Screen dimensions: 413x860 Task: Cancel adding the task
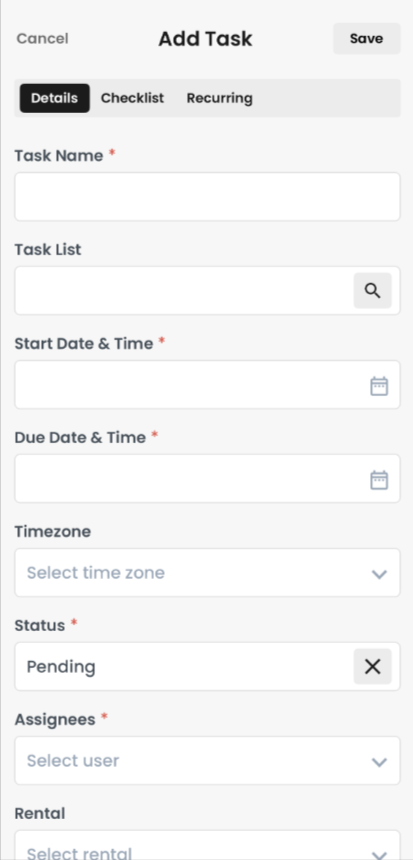42,38
